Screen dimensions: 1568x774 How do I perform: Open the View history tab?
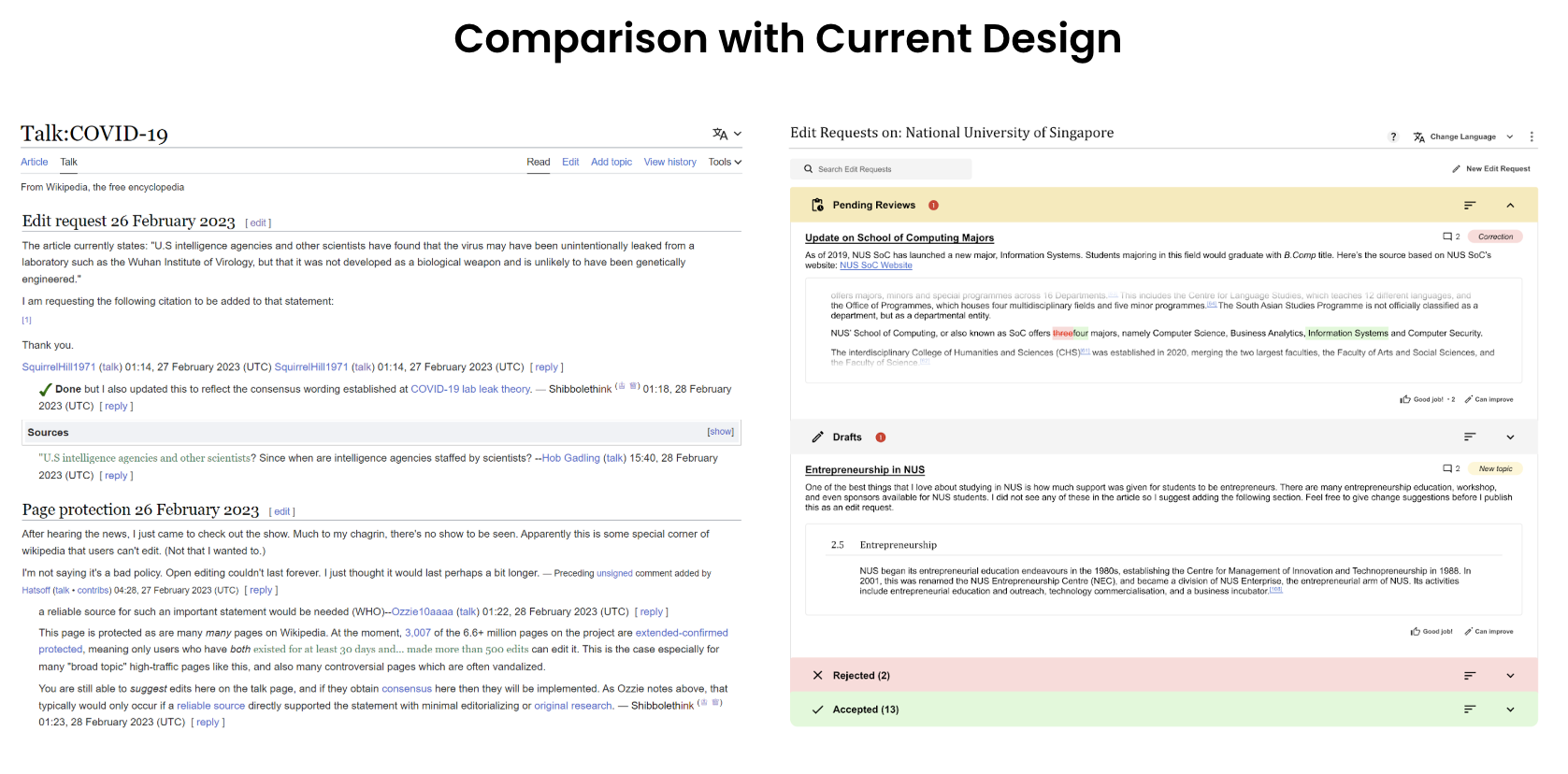(669, 162)
